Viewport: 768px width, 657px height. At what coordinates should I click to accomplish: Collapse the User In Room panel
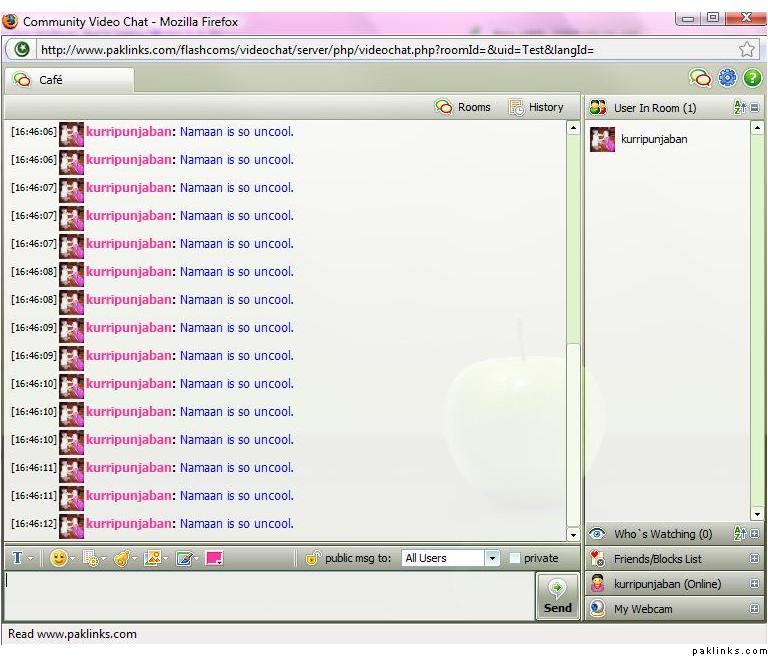point(755,108)
